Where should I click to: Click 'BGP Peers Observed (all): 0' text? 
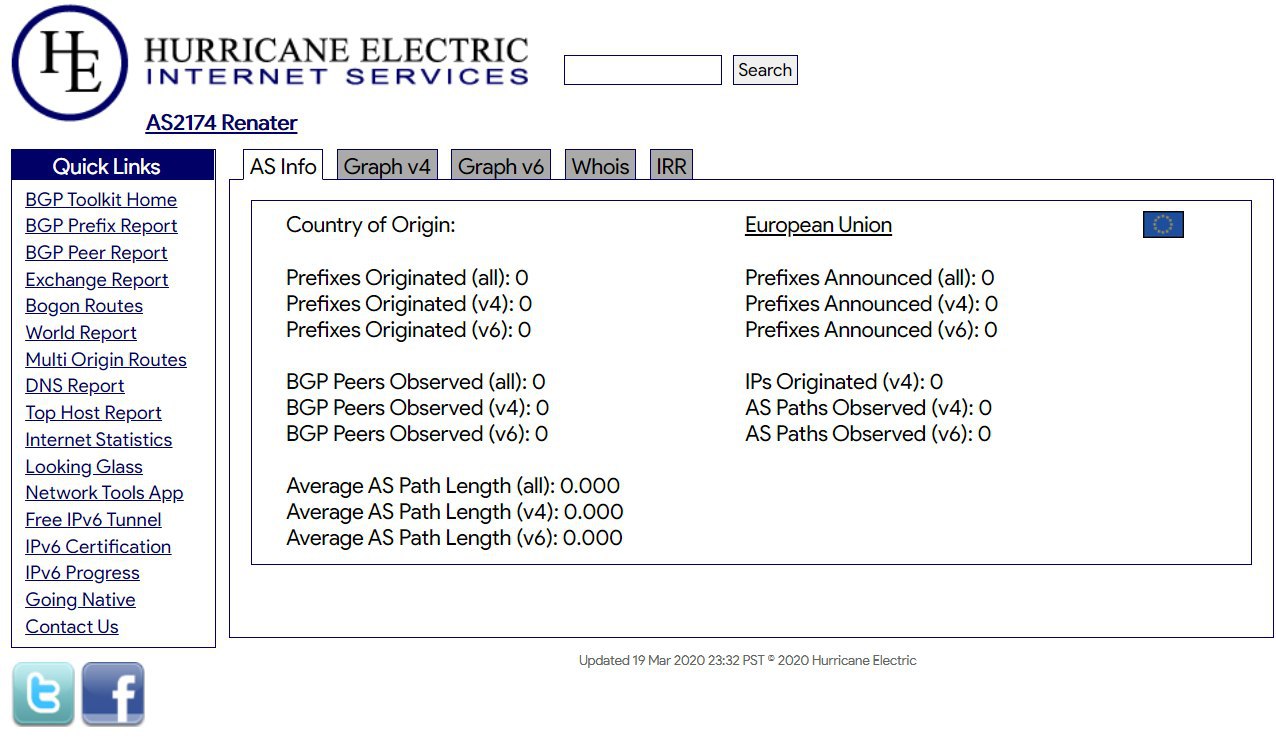pos(415,382)
